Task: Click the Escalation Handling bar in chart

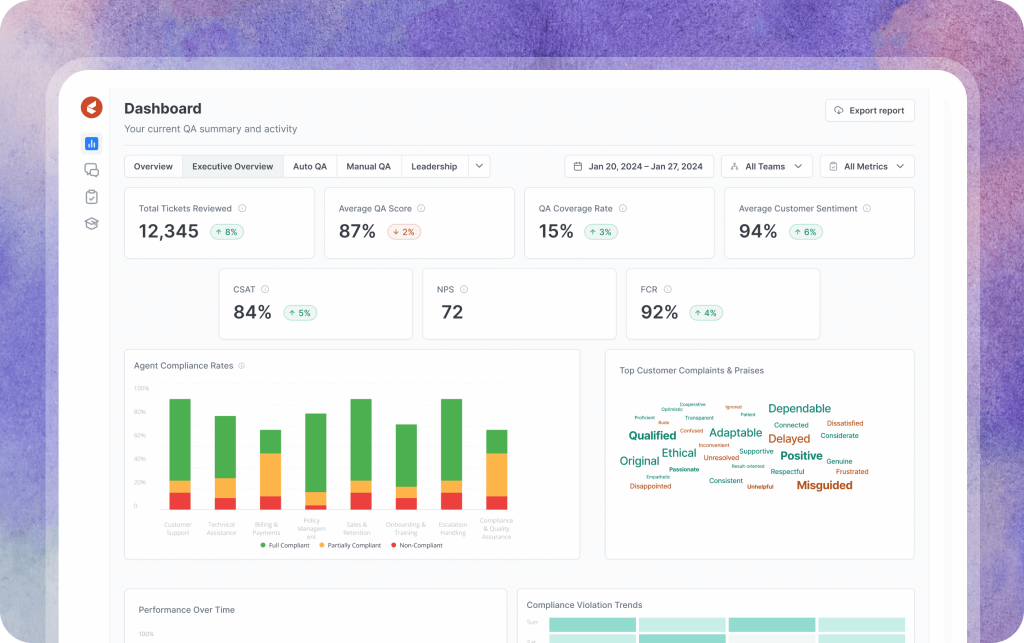Action: [451, 454]
